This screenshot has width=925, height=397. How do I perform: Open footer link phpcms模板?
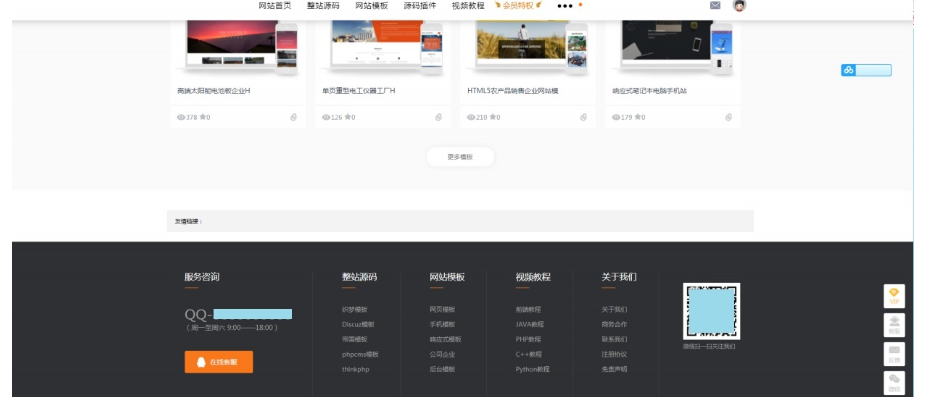pyautogui.click(x=360, y=355)
